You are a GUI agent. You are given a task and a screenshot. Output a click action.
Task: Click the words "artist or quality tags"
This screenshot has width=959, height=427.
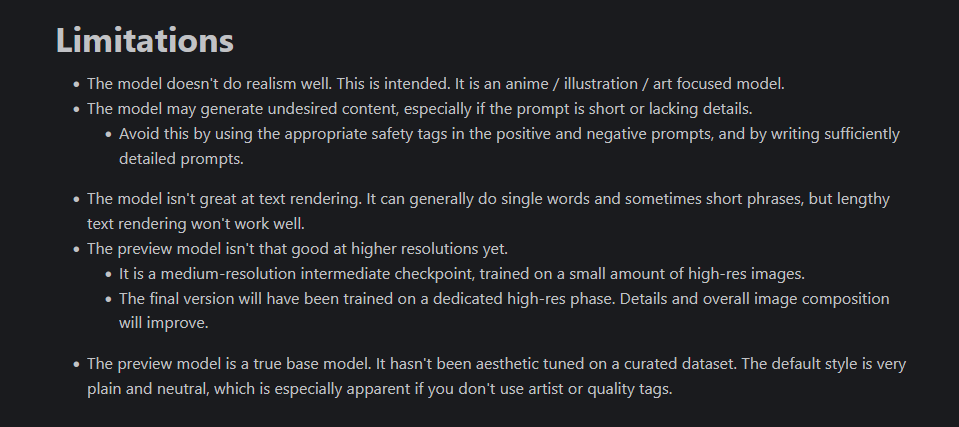pyautogui.click(x=587, y=389)
